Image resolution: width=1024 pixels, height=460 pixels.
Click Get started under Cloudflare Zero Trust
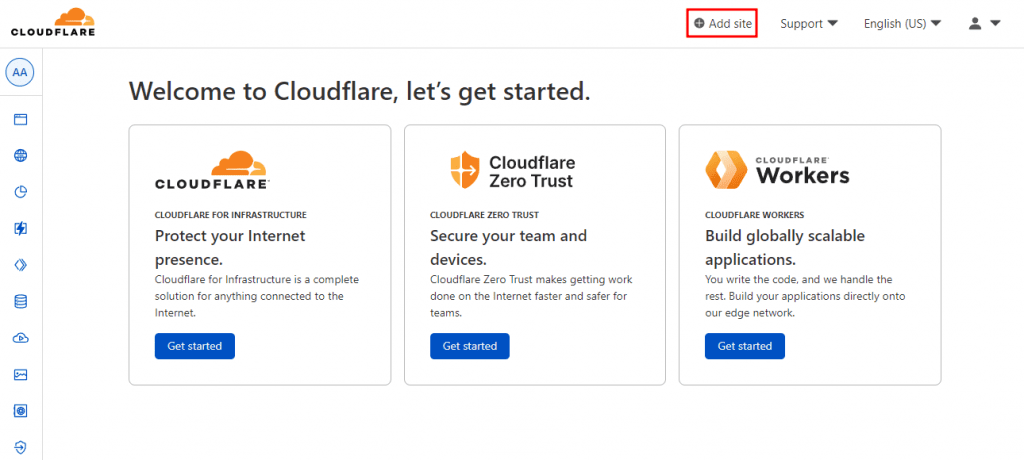[469, 346]
